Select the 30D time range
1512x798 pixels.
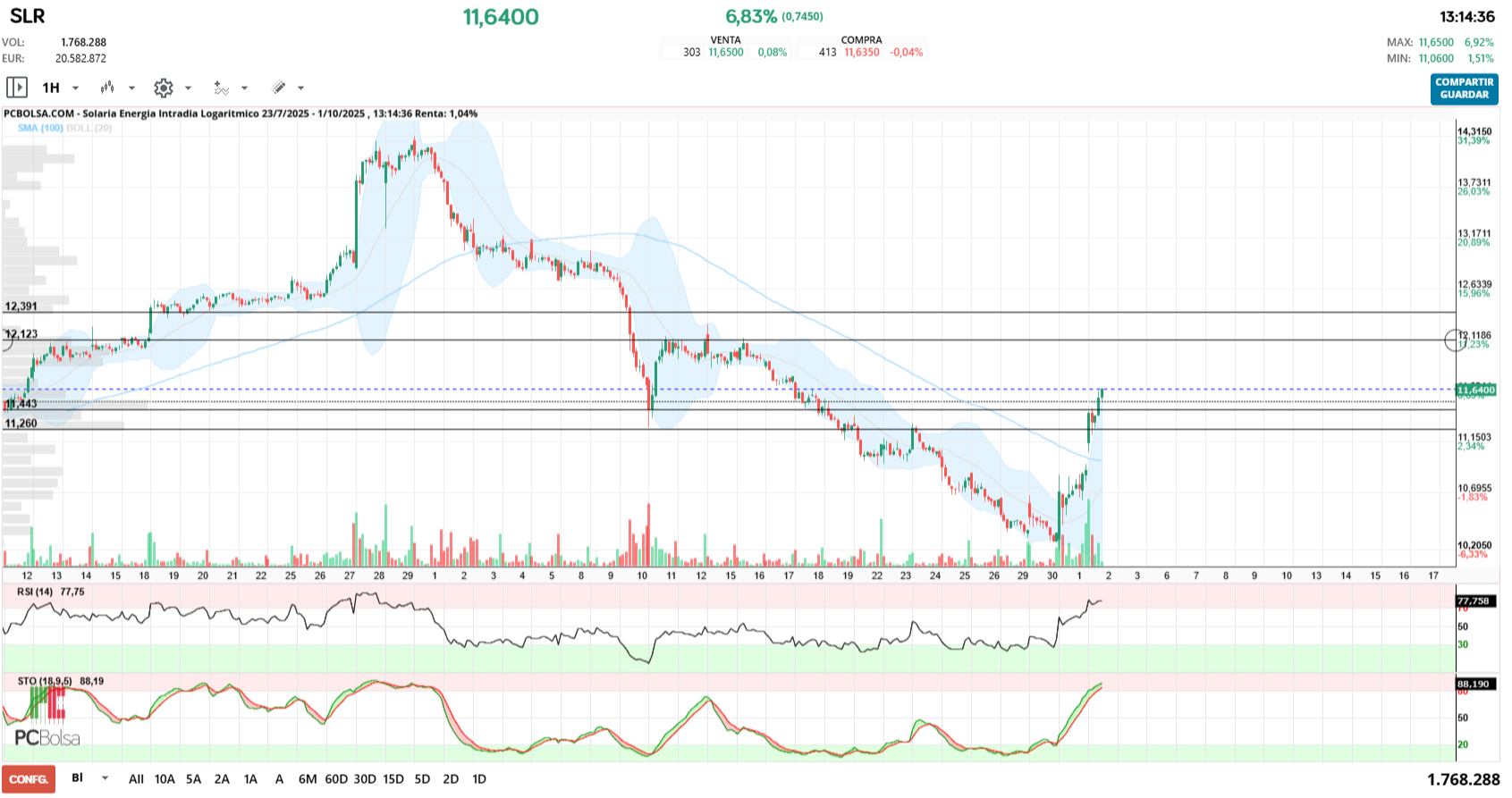[365, 779]
